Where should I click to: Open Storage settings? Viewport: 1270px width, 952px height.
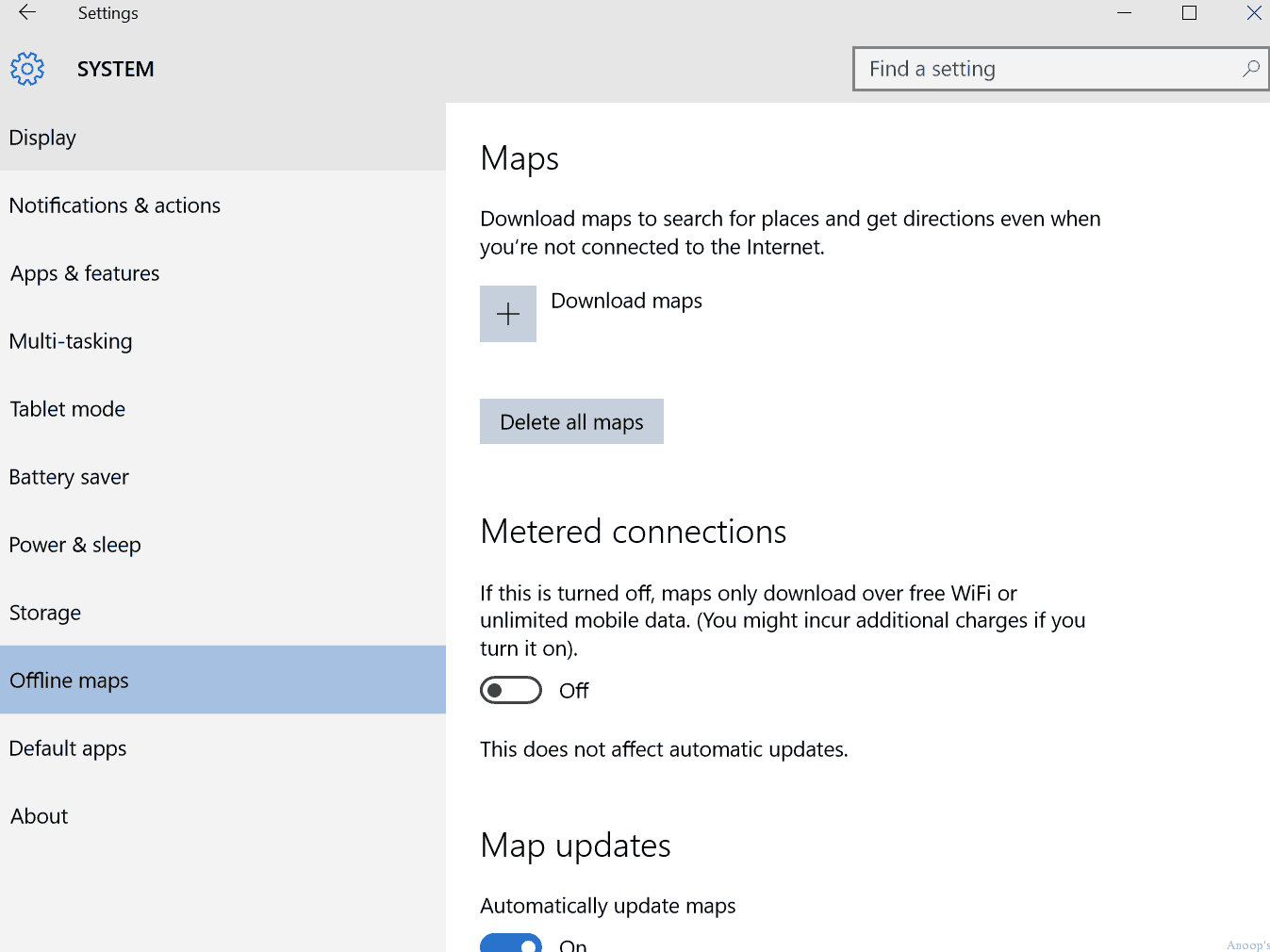[x=223, y=613]
